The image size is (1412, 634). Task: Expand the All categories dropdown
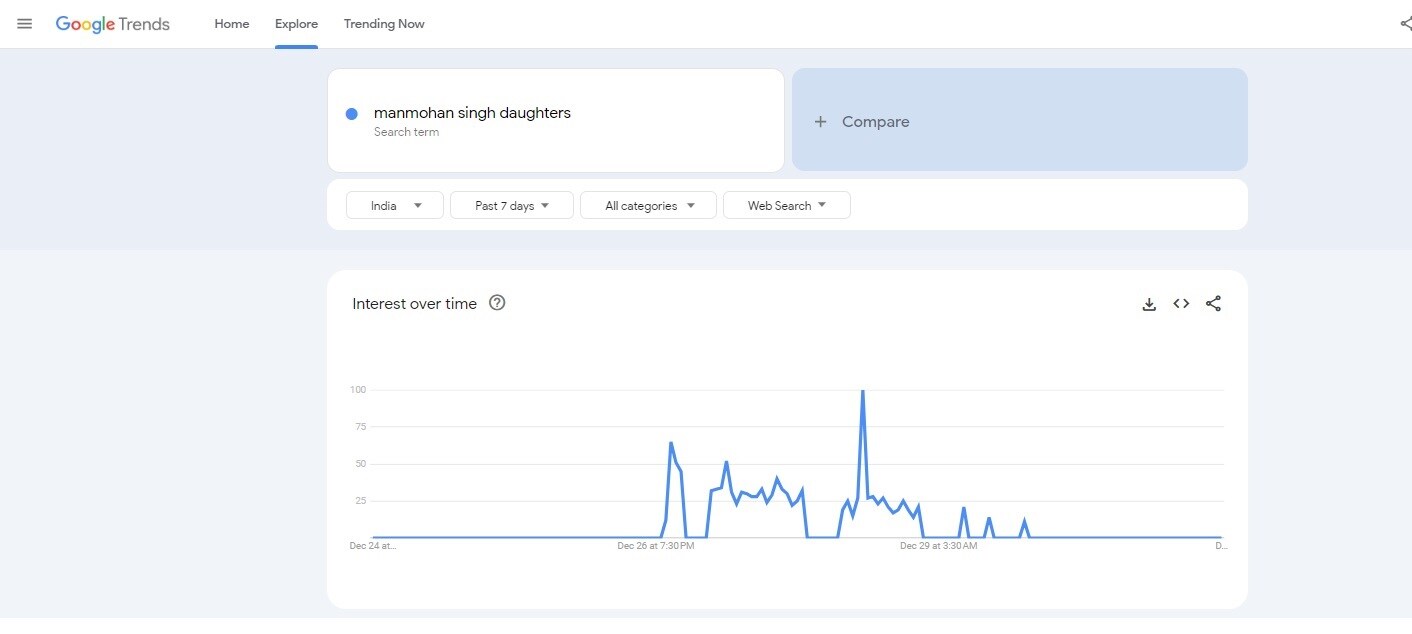pos(648,206)
